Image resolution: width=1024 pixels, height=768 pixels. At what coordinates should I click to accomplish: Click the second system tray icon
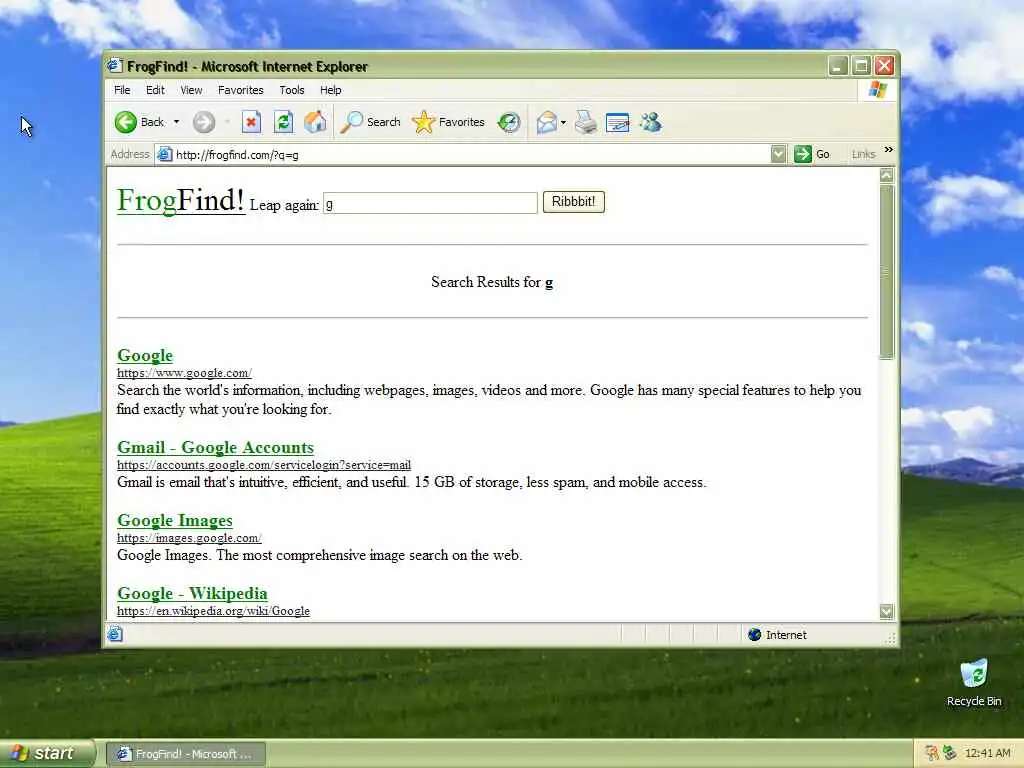click(950, 753)
